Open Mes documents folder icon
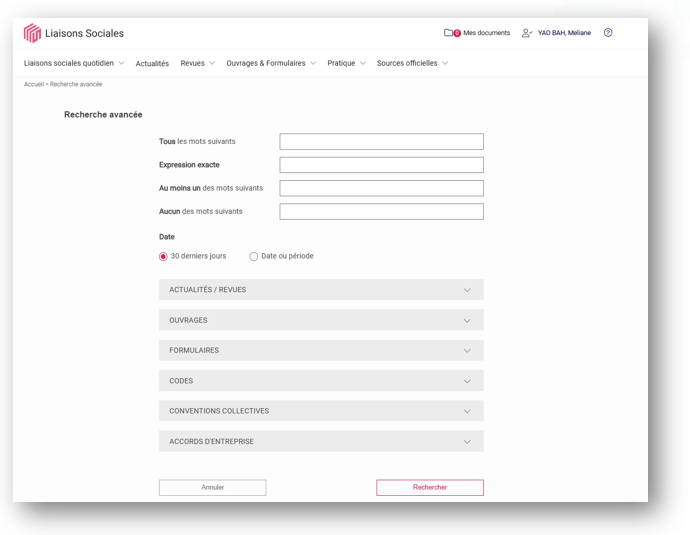690x535 pixels. tap(448, 33)
